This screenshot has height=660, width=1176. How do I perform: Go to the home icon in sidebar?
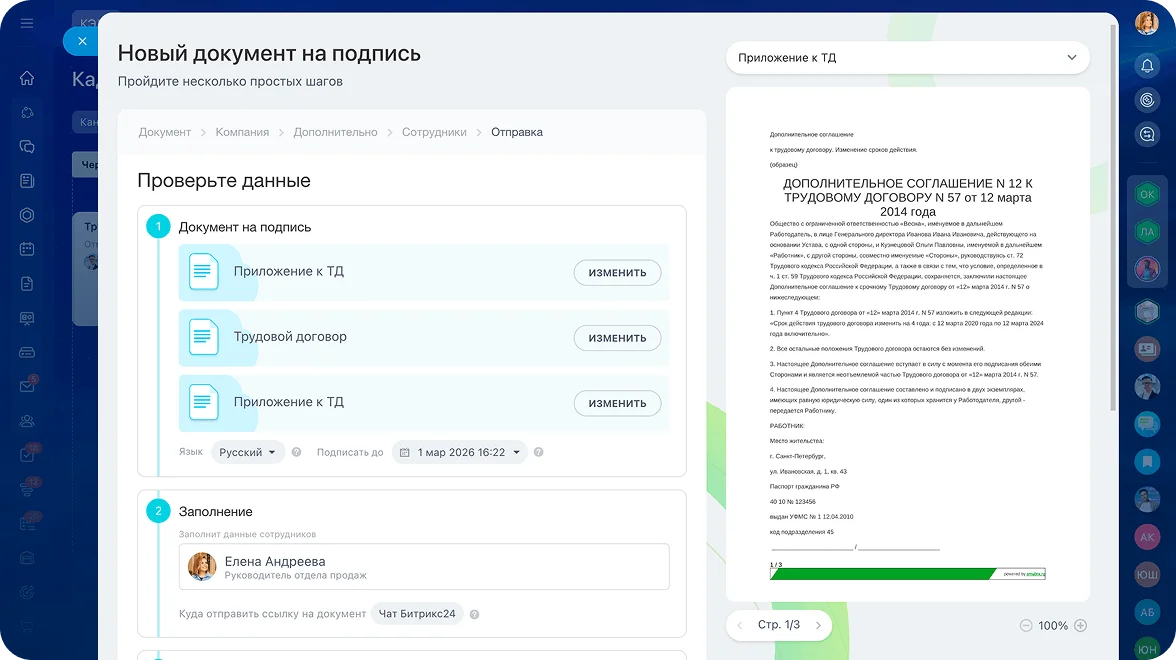click(27, 78)
